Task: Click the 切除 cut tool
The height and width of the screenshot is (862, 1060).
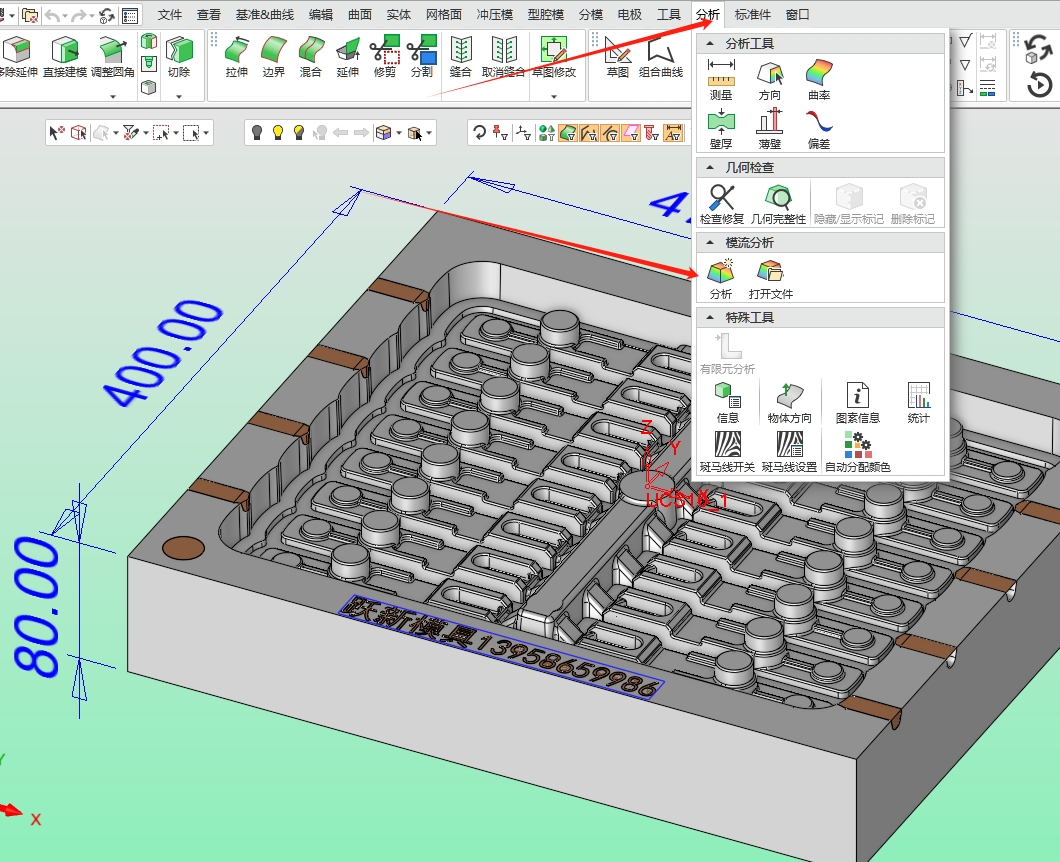Action: (179, 57)
